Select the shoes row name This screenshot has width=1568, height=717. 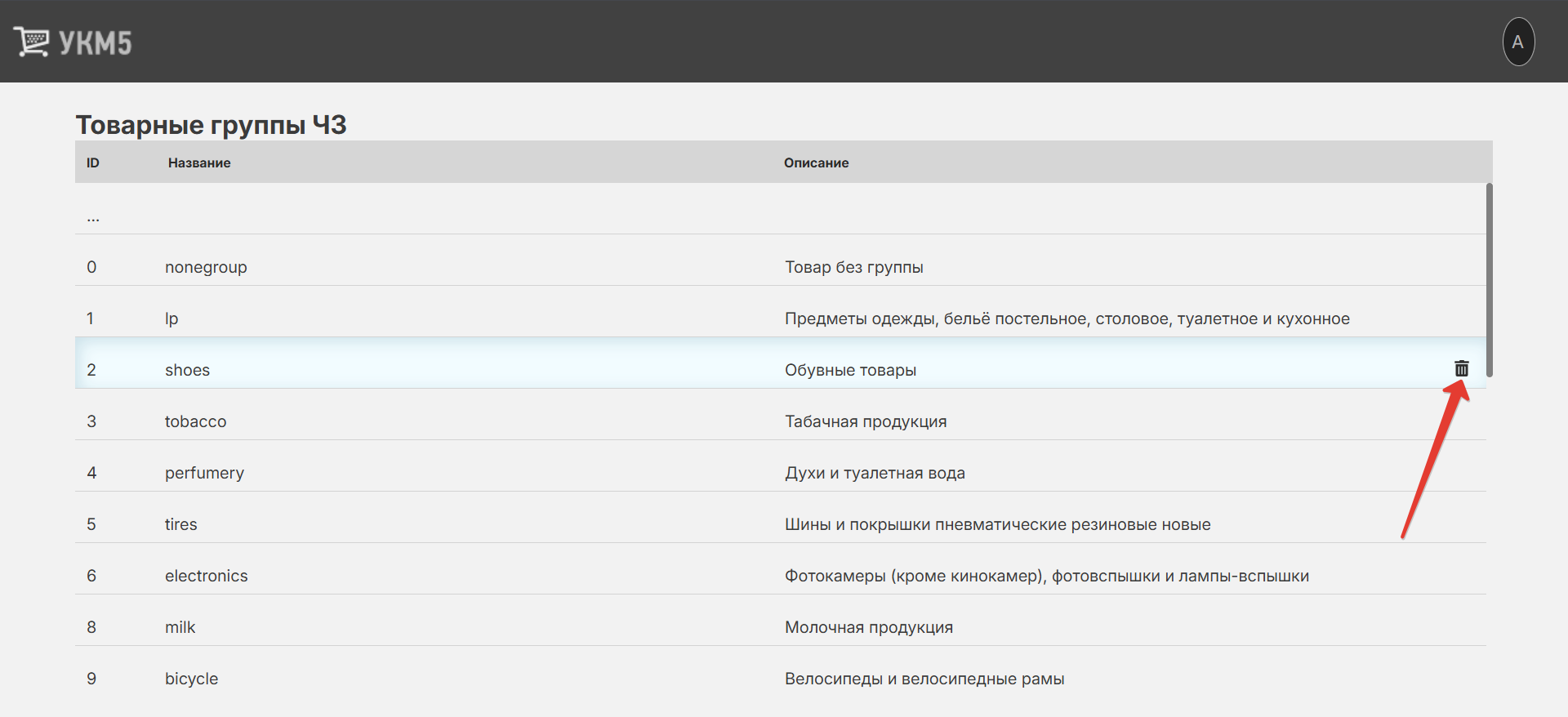point(187,370)
